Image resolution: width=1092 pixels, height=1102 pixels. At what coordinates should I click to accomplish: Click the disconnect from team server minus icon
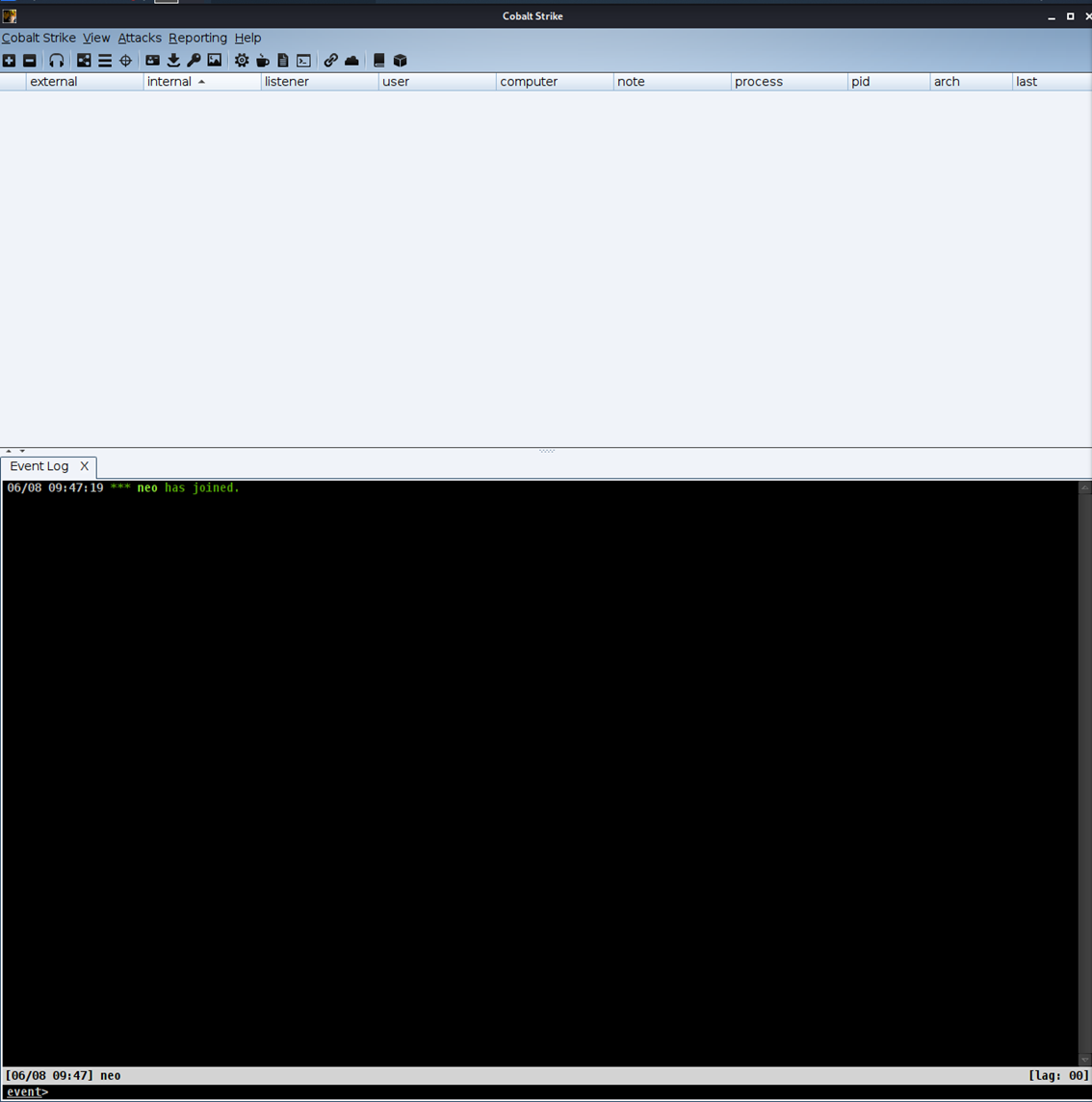pyautogui.click(x=30, y=61)
